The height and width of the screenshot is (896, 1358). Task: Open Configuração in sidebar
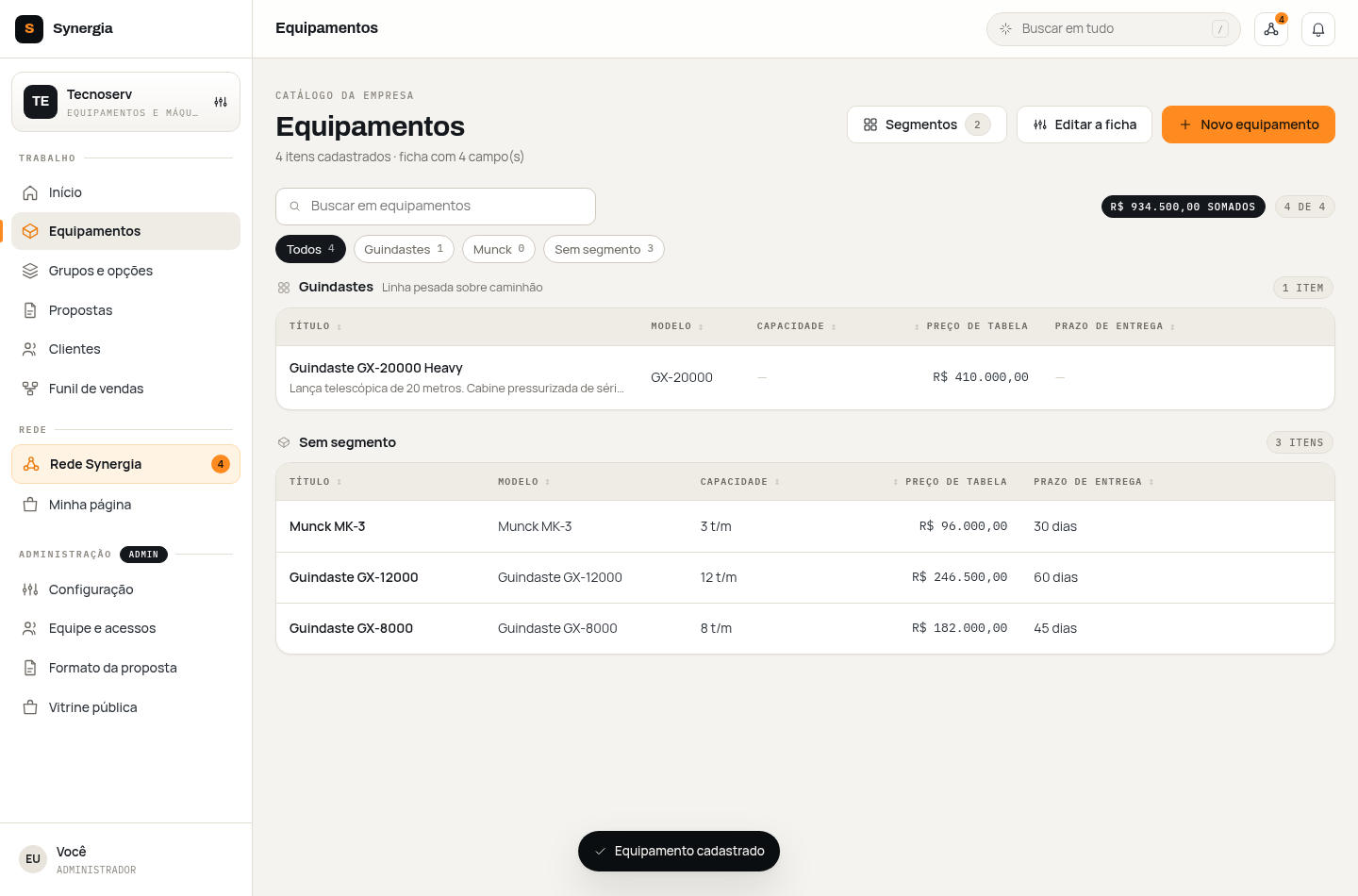point(125,589)
